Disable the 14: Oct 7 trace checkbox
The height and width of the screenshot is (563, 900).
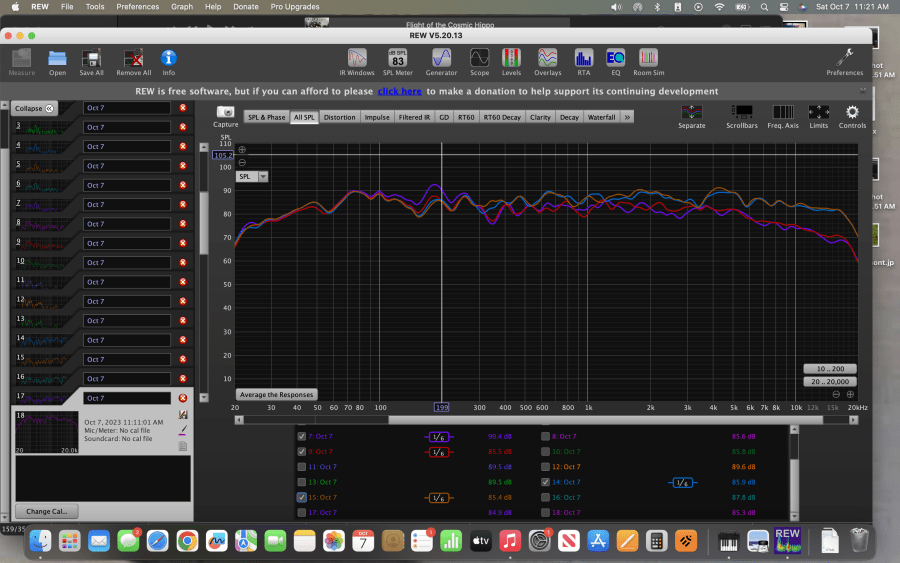click(545, 482)
